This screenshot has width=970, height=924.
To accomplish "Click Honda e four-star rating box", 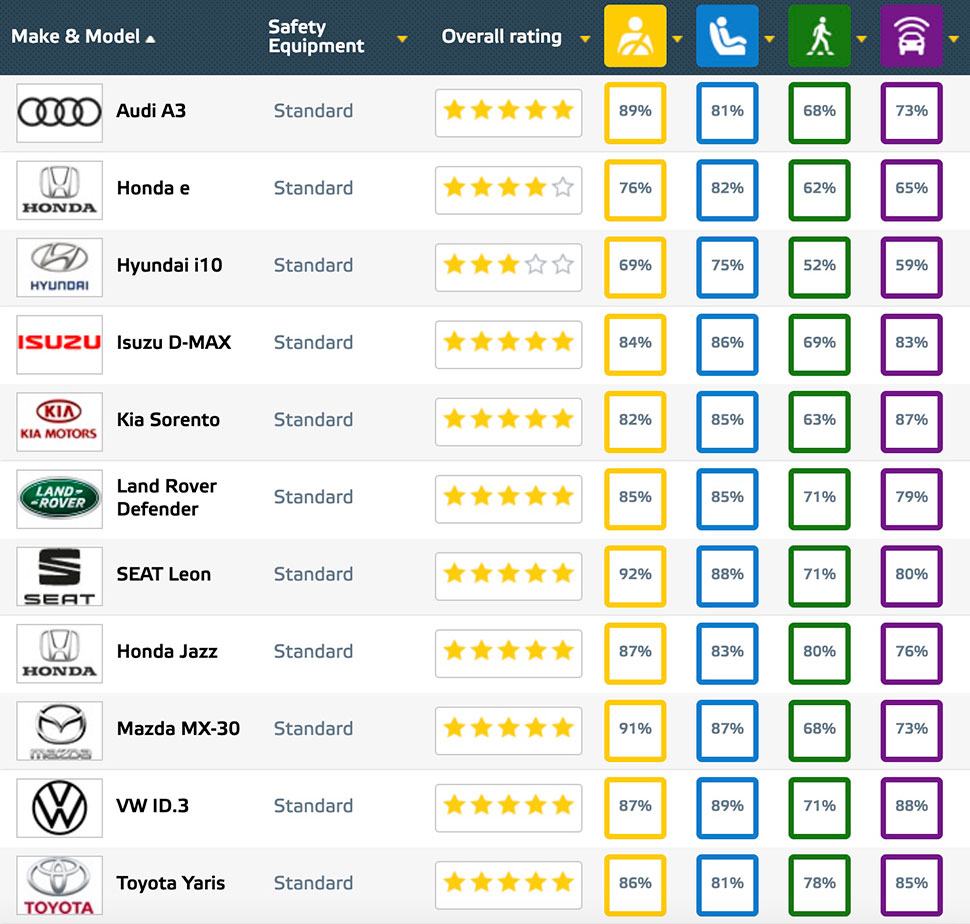I will (x=508, y=188).
